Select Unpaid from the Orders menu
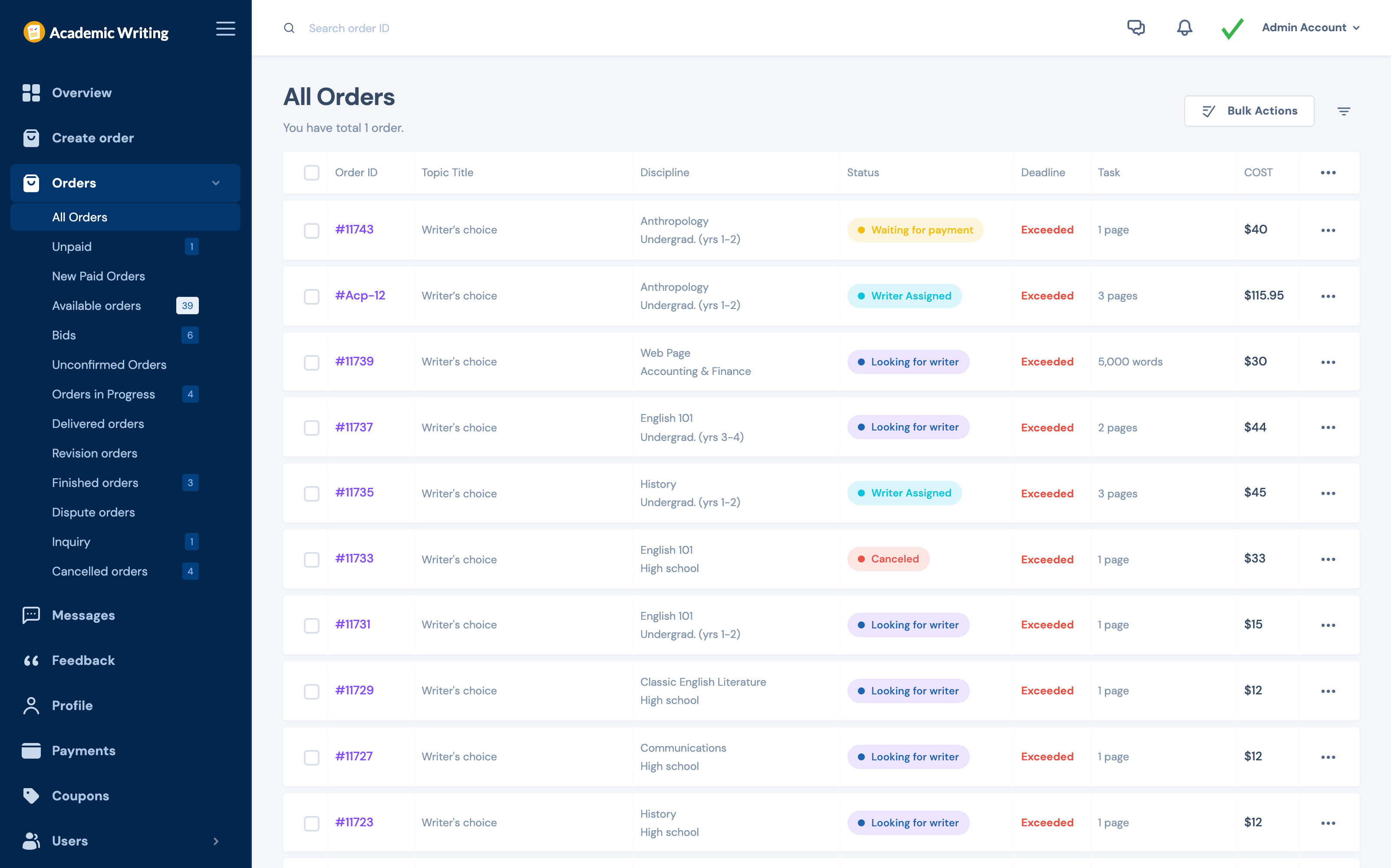The height and width of the screenshot is (868, 1391). point(71,246)
